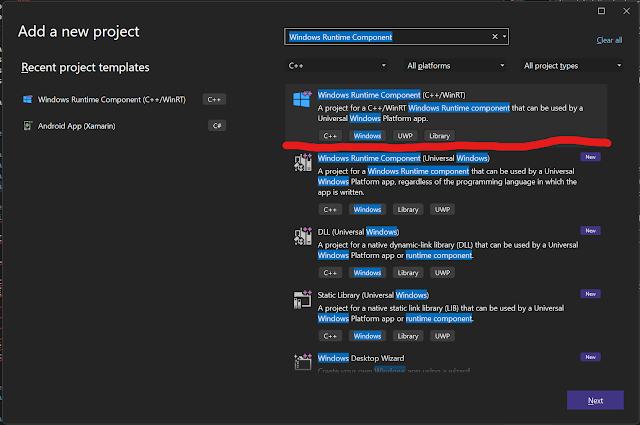Click the C++ tag under the C++/WinRT template

coord(330,136)
